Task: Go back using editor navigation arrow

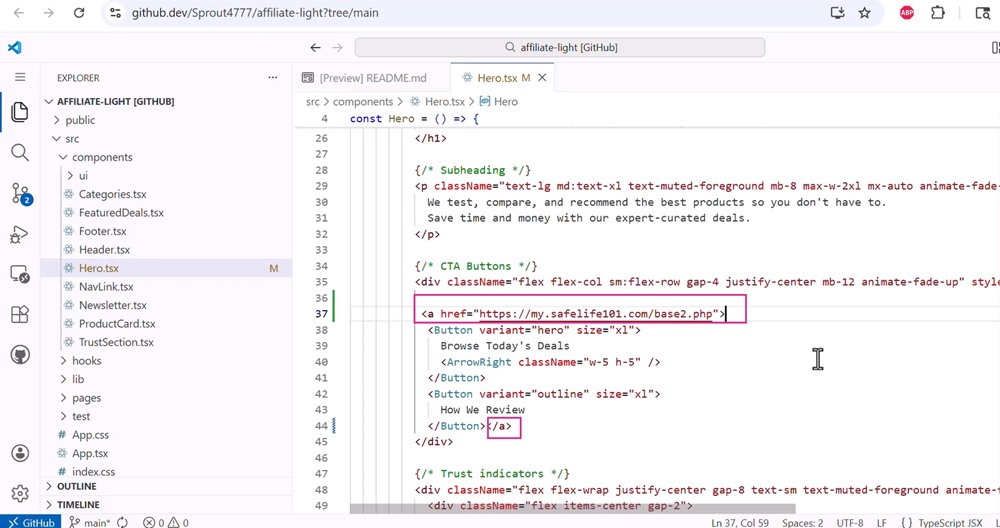Action: pos(315,47)
